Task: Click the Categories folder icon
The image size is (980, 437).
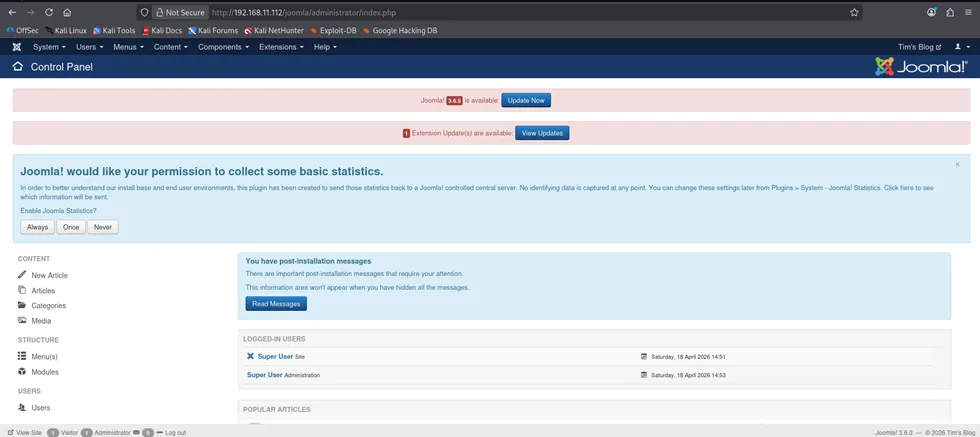Action: pos(22,305)
